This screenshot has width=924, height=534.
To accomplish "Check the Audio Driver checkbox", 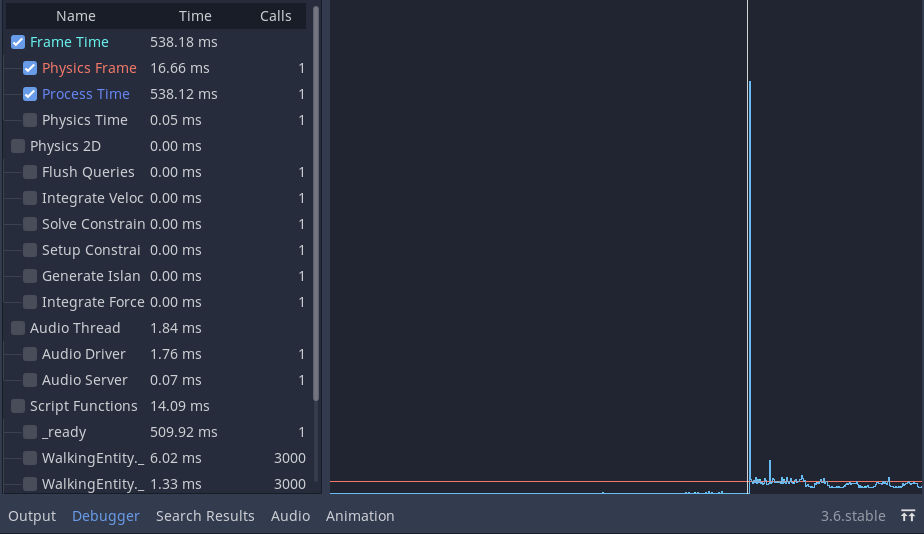I will [29, 354].
